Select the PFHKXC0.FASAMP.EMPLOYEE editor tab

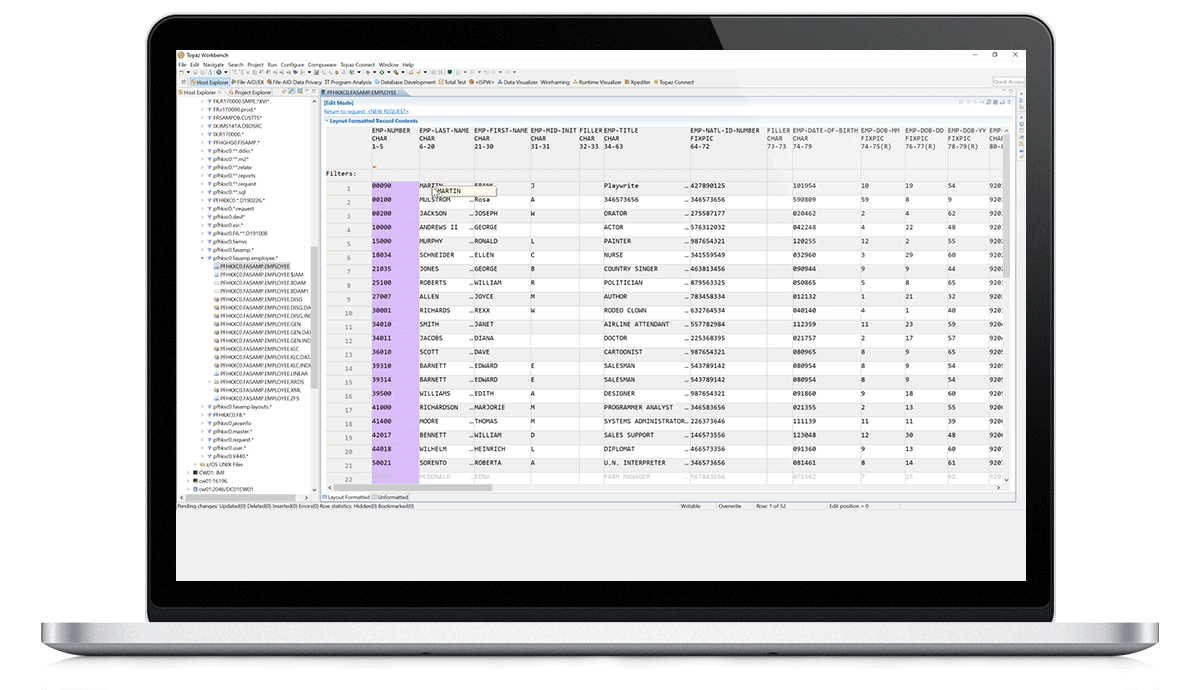pos(364,92)
